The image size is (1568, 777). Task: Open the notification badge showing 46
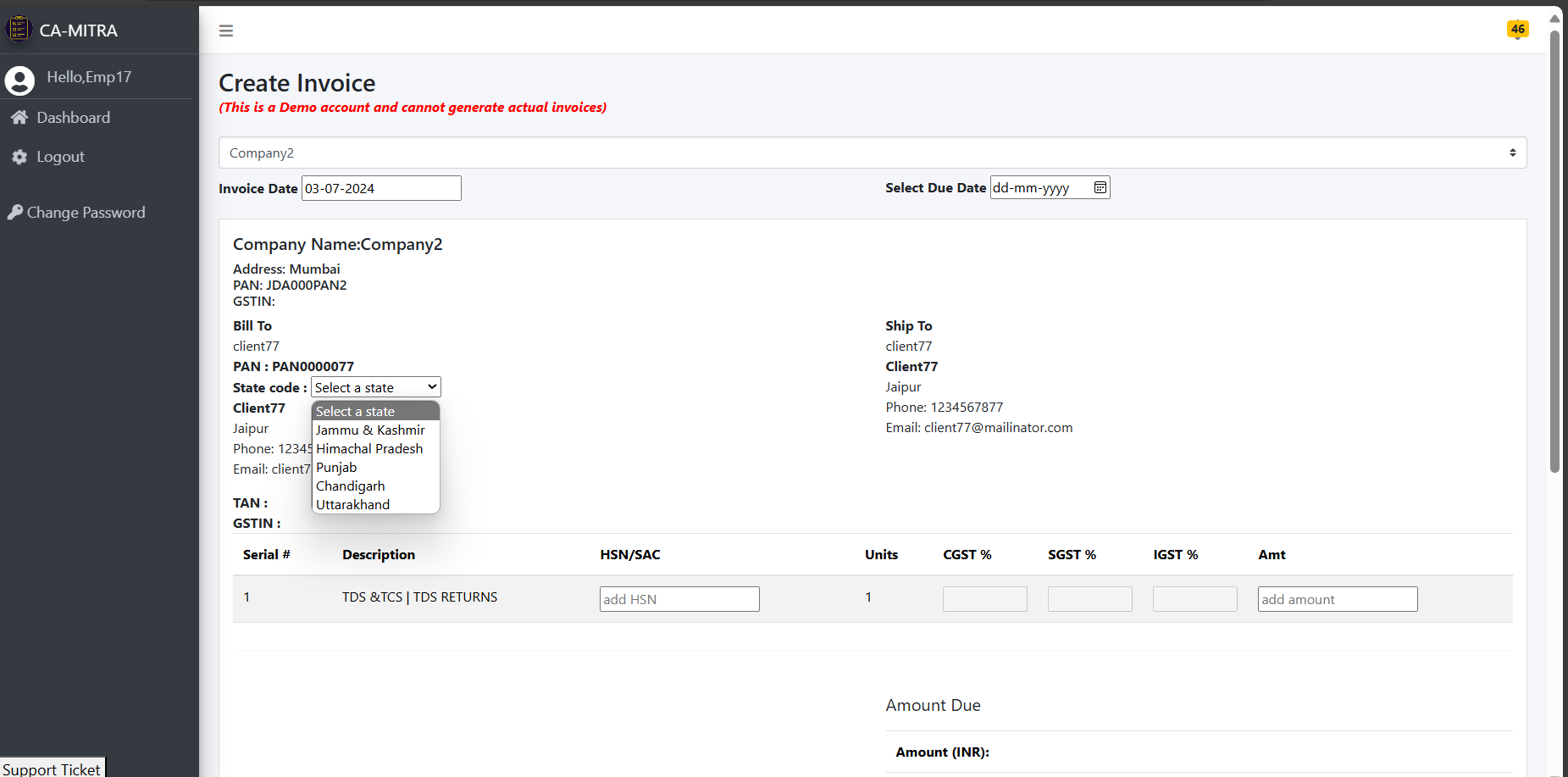1517,30
